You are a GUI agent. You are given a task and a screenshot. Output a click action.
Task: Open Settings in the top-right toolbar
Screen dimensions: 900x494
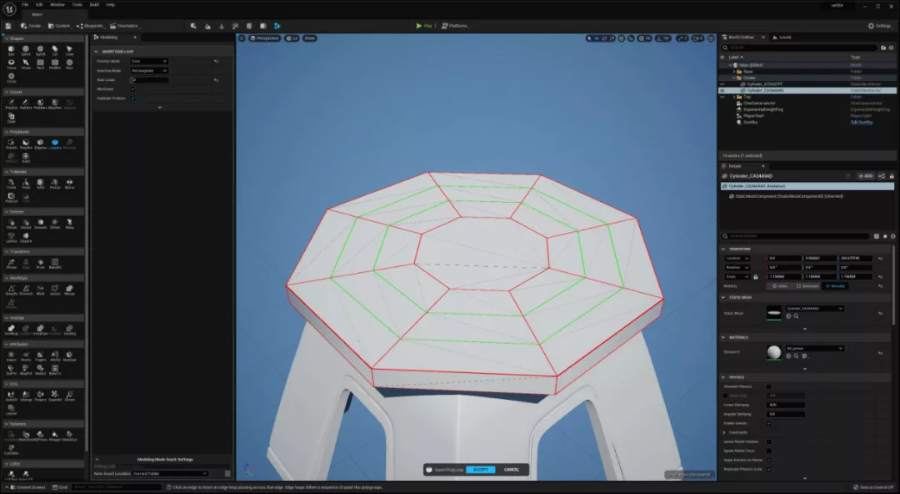click(879, 26)
